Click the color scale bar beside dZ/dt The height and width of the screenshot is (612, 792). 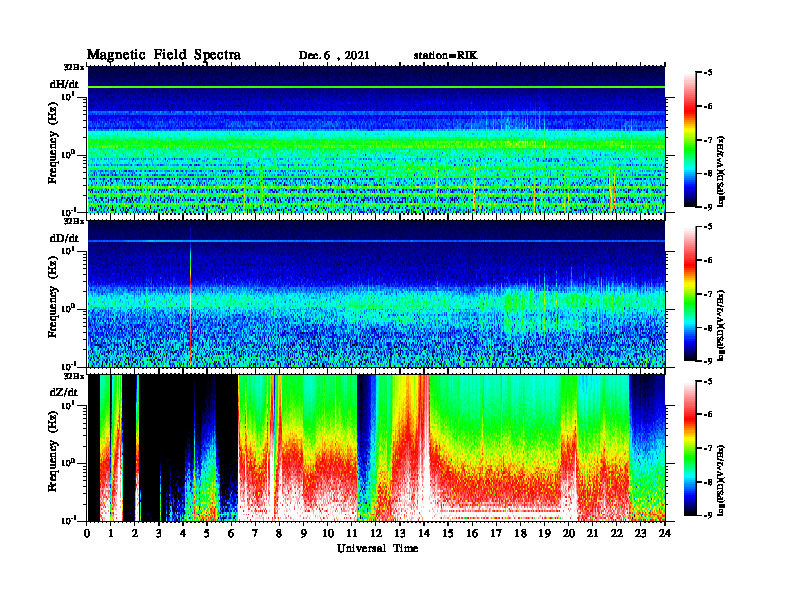pos(690,448)
